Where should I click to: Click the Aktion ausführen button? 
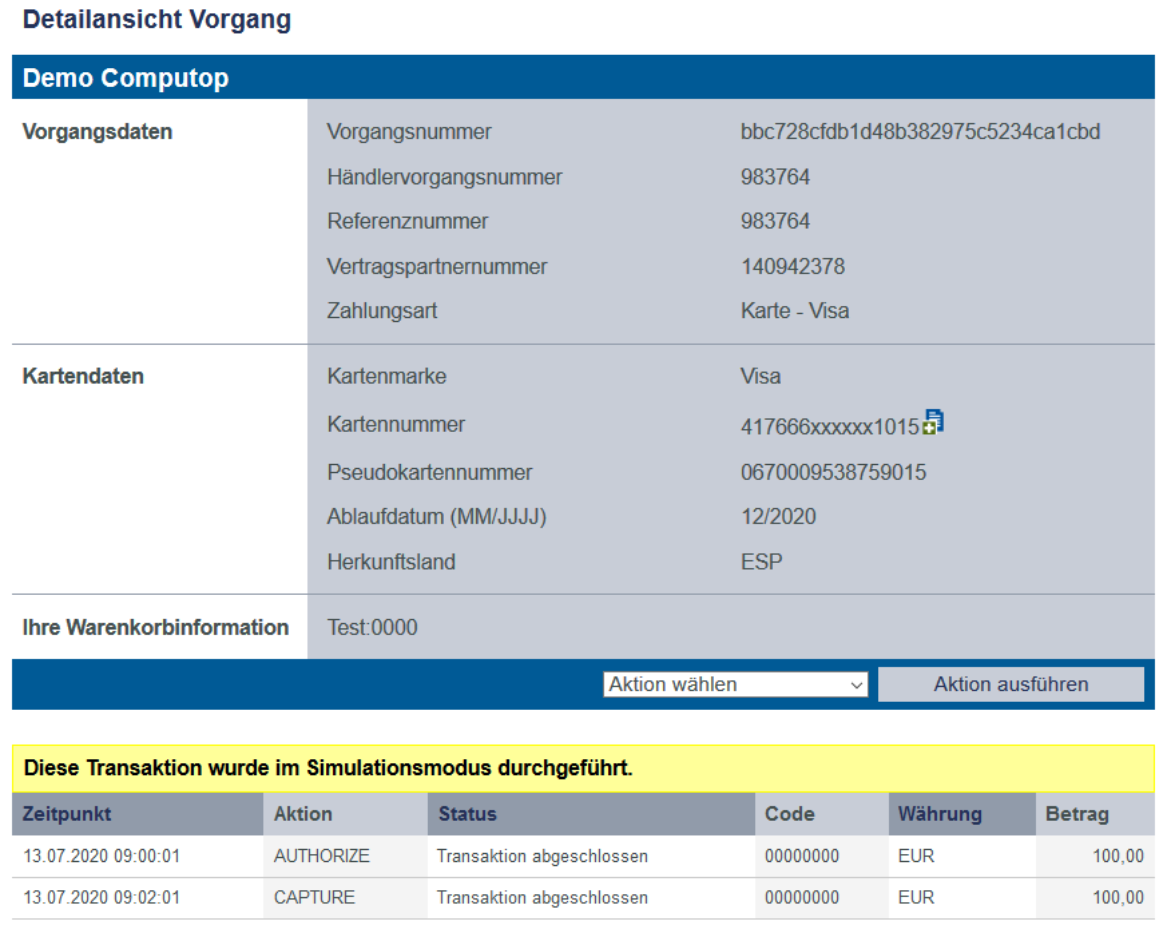click(x=1010, y=684)
